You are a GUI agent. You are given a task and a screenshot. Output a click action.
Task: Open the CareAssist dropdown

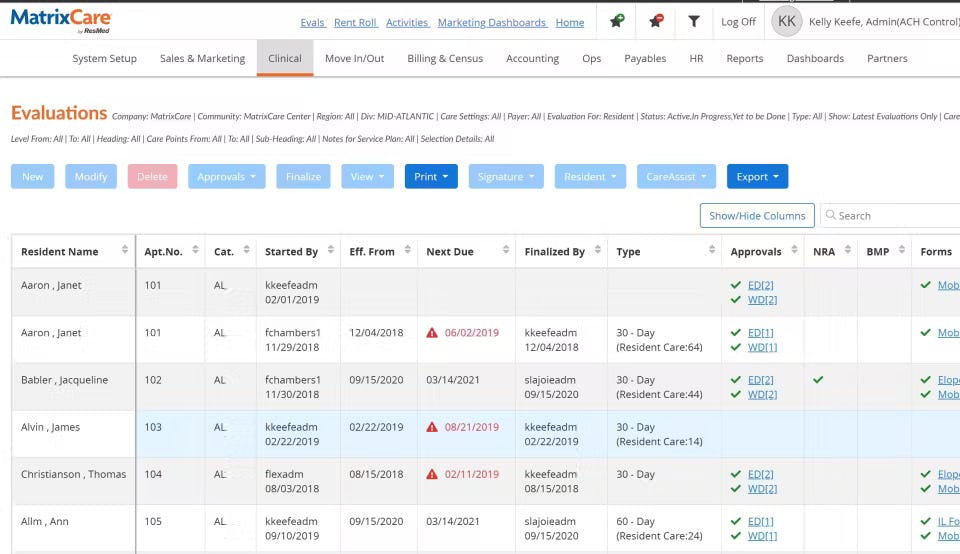(676, 177)
